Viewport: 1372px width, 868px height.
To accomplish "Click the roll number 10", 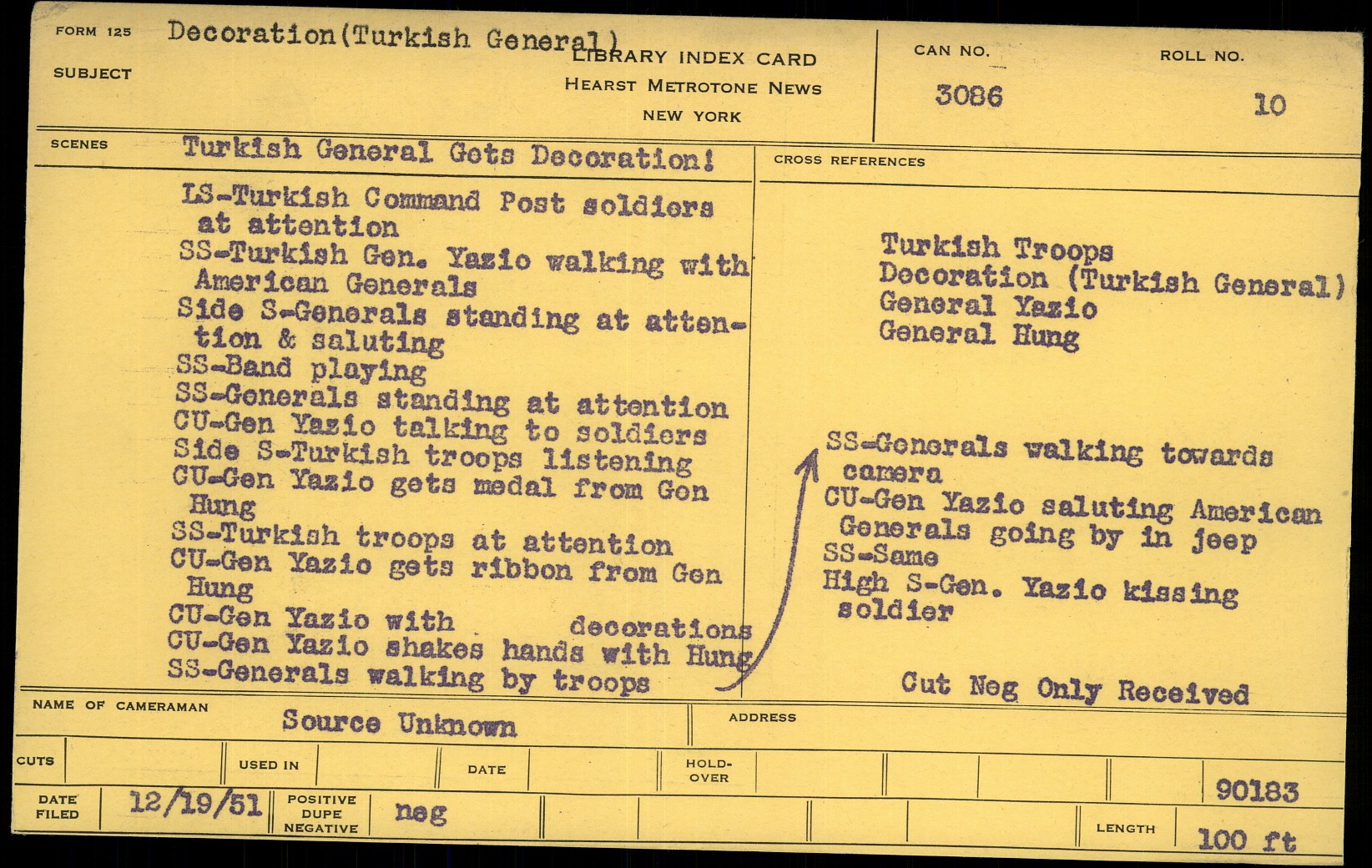I will [1269, 105].
